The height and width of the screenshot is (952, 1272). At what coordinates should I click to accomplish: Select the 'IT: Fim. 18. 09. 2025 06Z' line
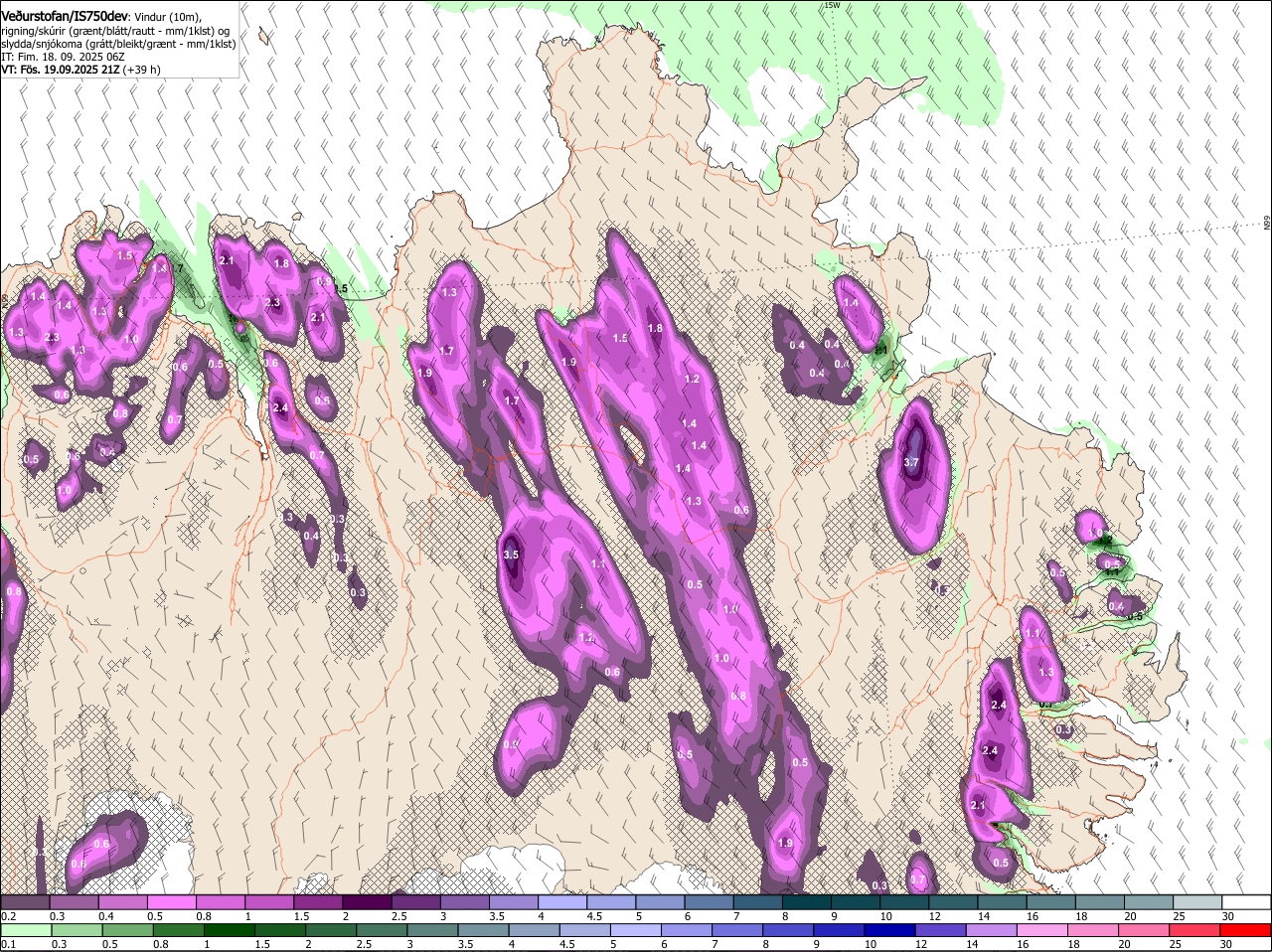pos(63,57)
